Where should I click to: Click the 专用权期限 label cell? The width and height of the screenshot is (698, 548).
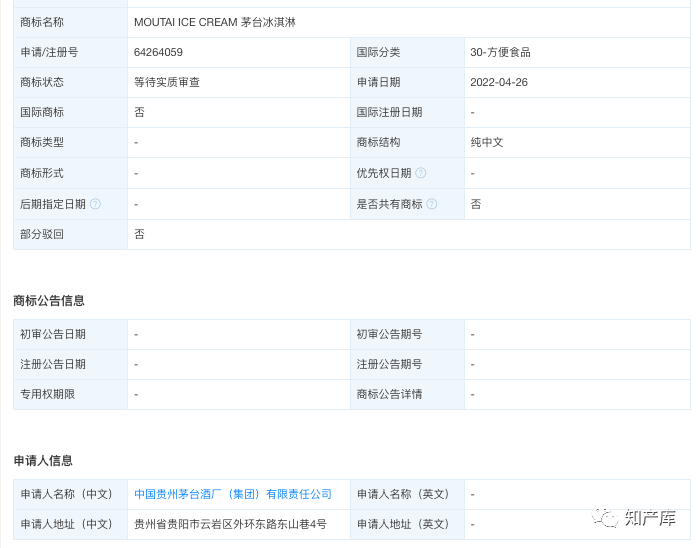click(x=48, y=394)
